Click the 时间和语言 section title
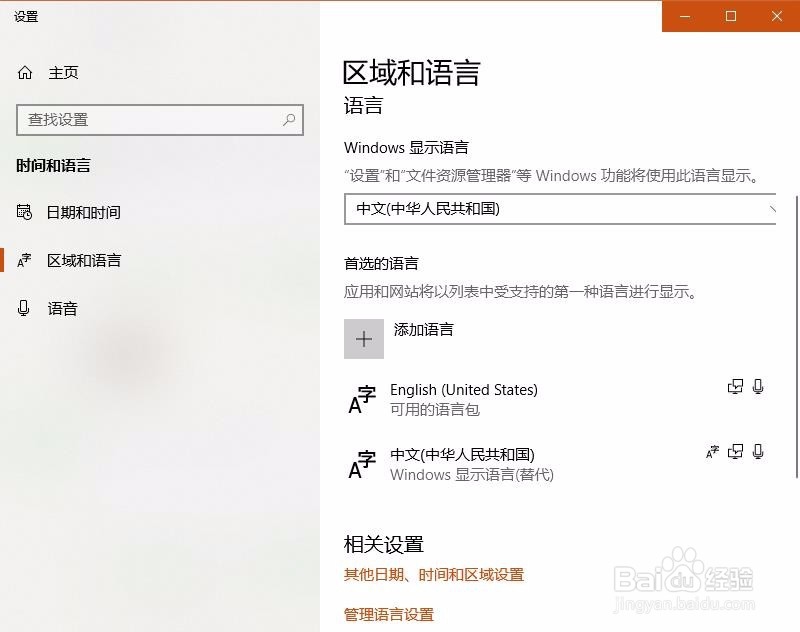This screenshot has width=800, height=632. [53, 166]
